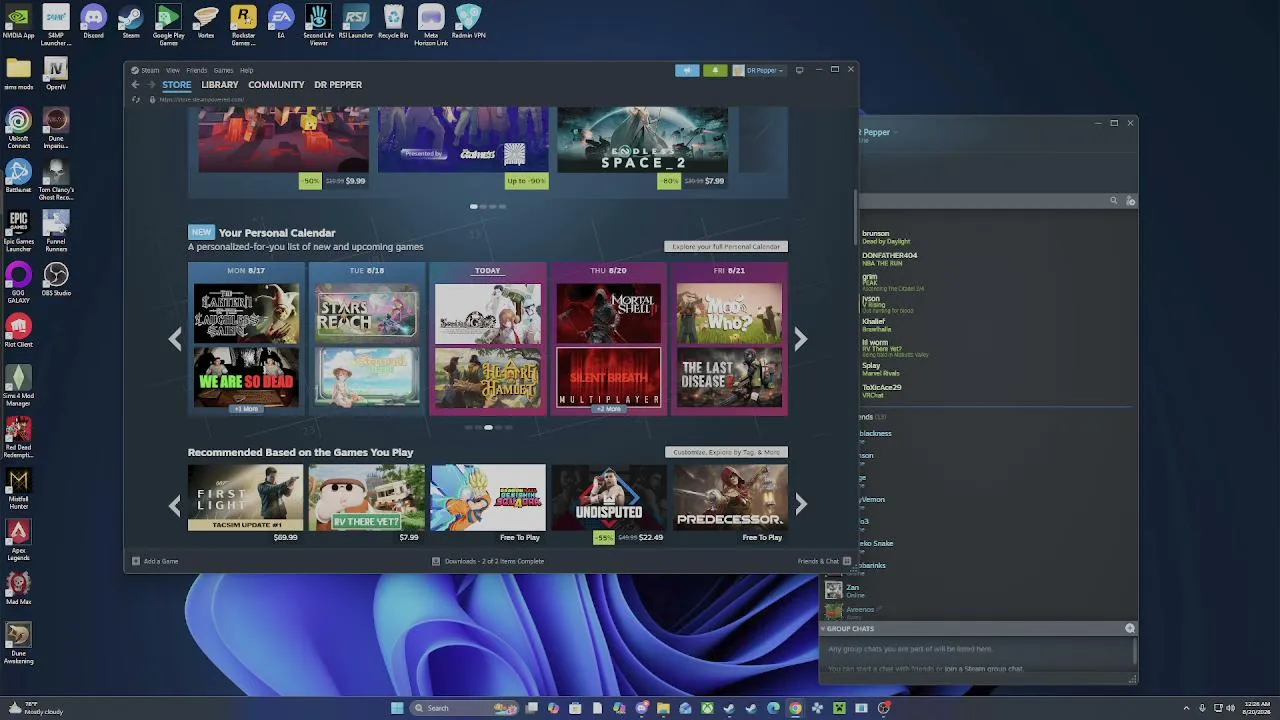This screenshot has height=720, width=1280.
Task: Open the Friends menu in Steam
Action: pos(197,70)
